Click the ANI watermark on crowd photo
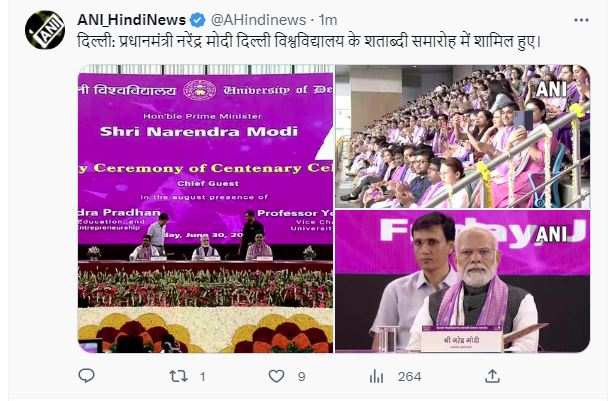The width and height of the screenshot is (614, 401). tap(551, 89)
